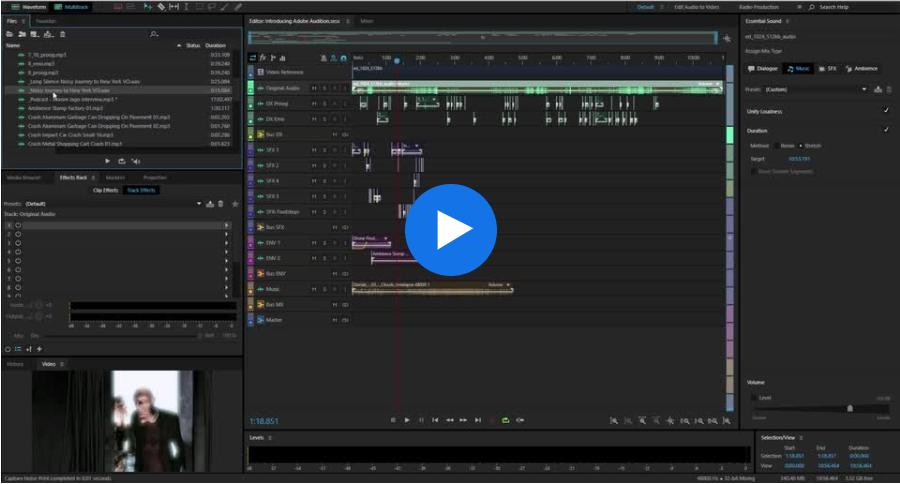
Task: Click the Pause button in transport controls
Action: point(421,420)
